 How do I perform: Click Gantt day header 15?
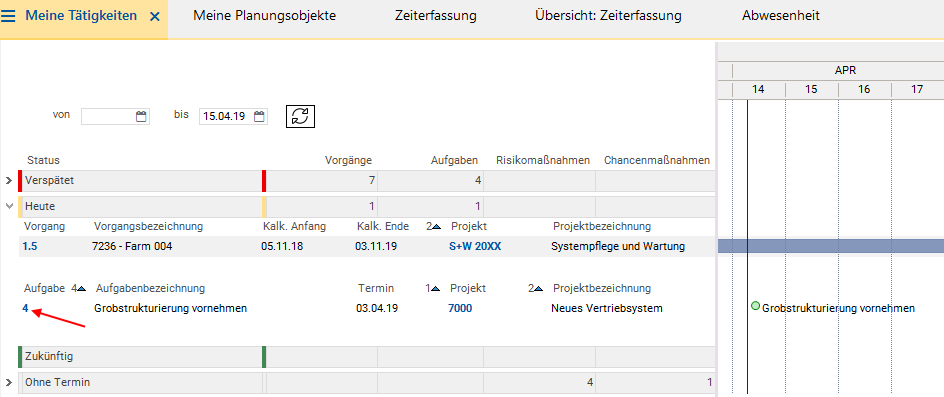pos(811,90)
